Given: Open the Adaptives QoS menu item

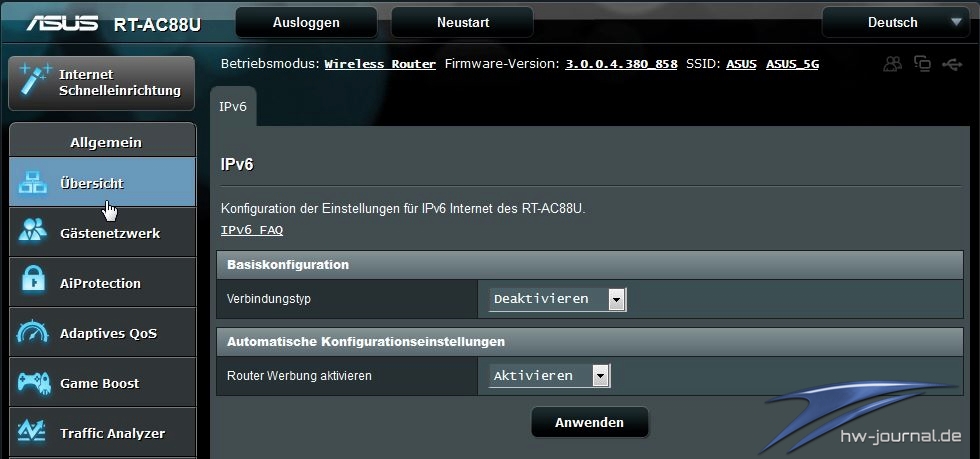Looking at the screenshot, I should pyautogui.click(x=102, y=333).
